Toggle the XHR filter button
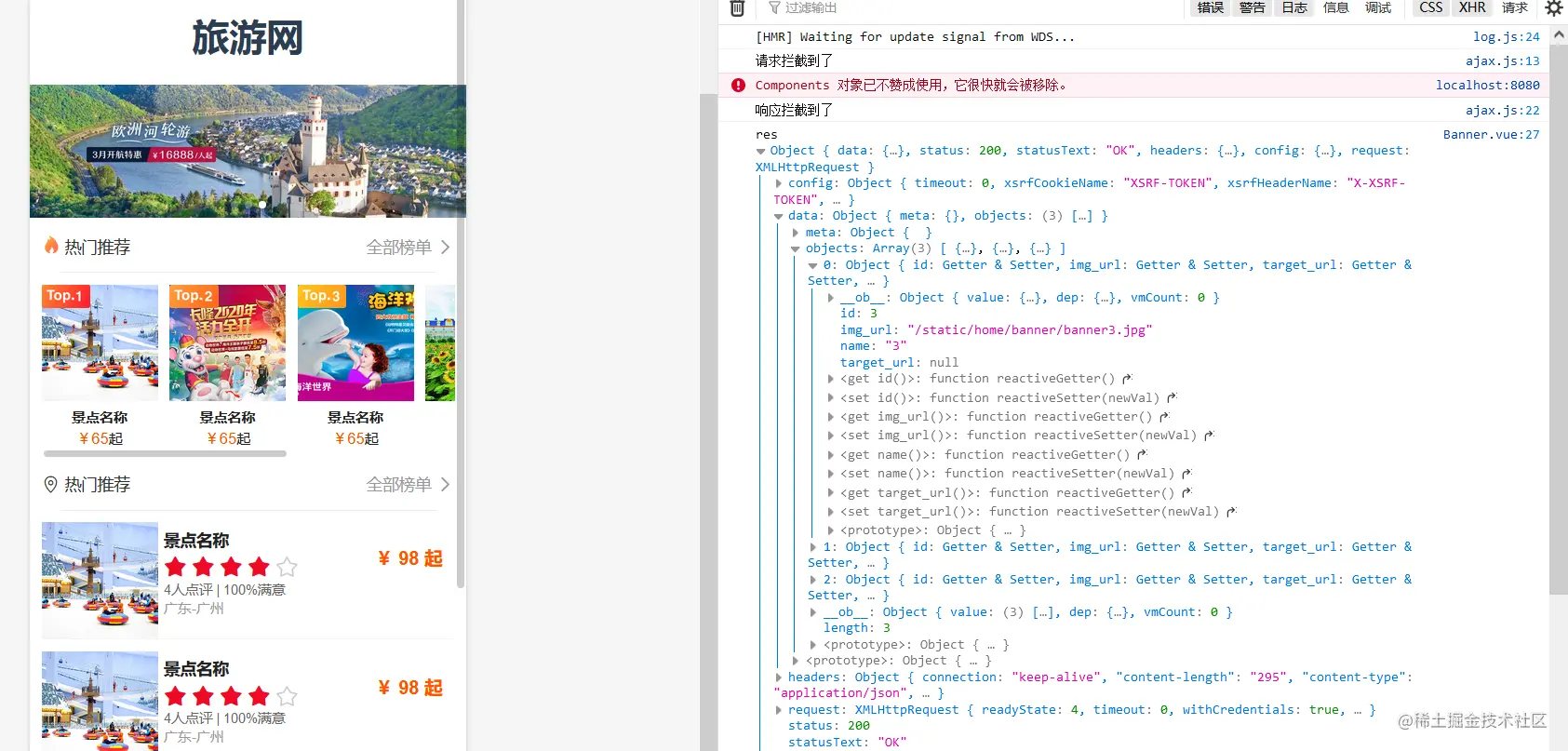The height and width of the screenshot is (751, 1568). tap(1472, 7)
